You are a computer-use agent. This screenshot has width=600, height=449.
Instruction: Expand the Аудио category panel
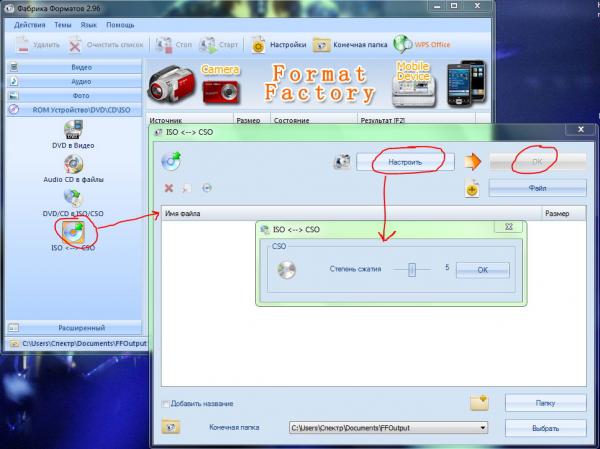click(x=73, y=81)
